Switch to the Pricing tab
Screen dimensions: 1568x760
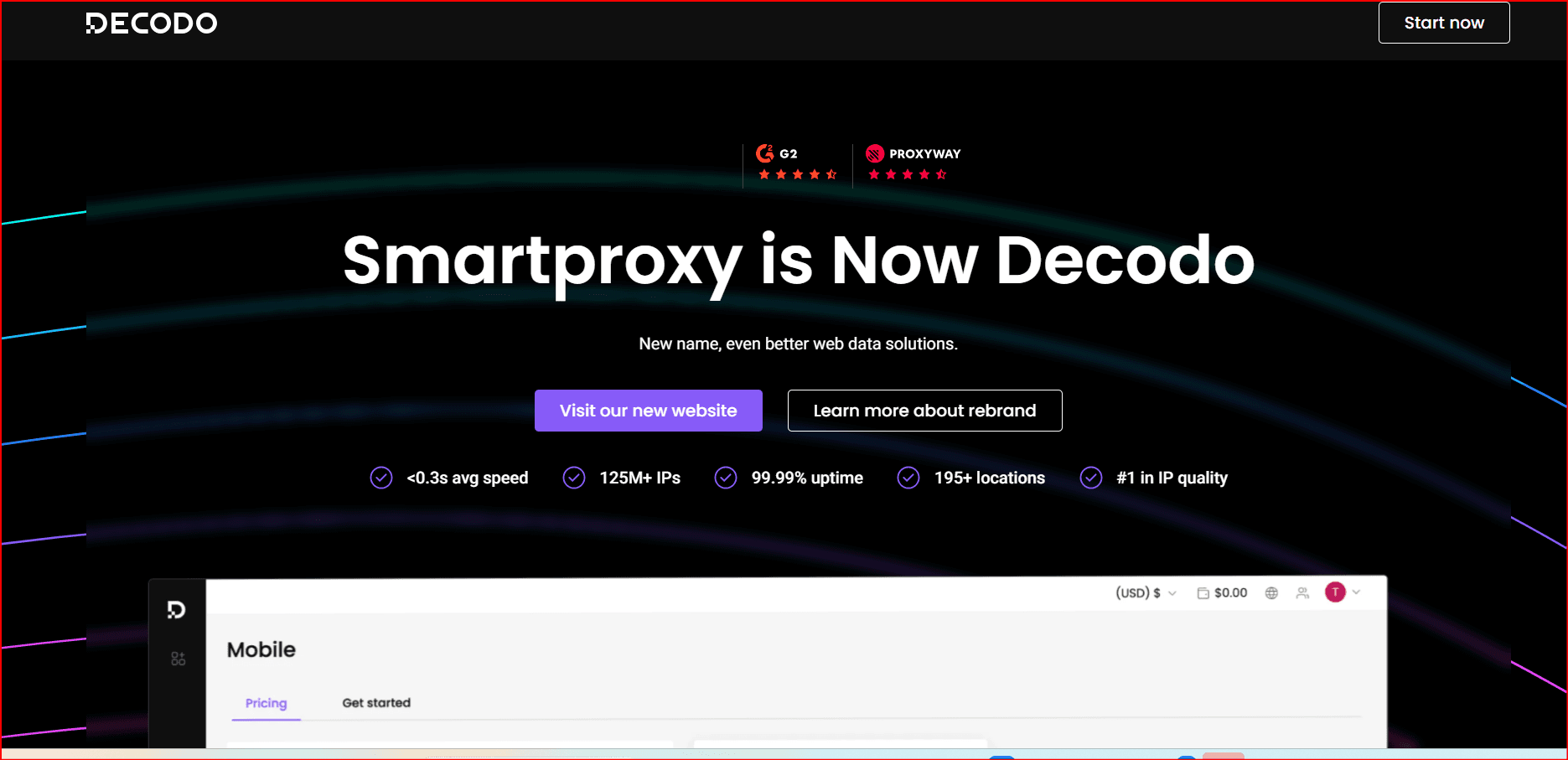click(266, 703)
